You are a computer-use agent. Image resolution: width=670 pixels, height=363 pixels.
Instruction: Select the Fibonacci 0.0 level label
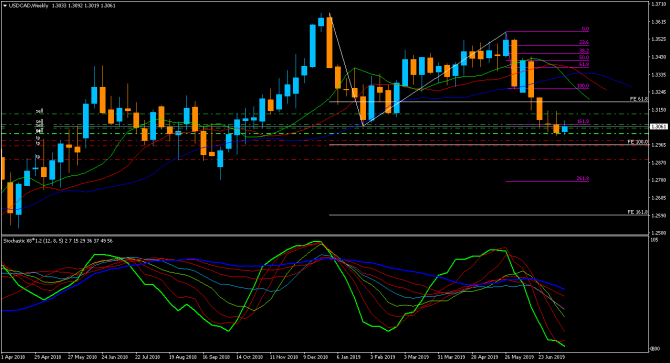[585, 29]
